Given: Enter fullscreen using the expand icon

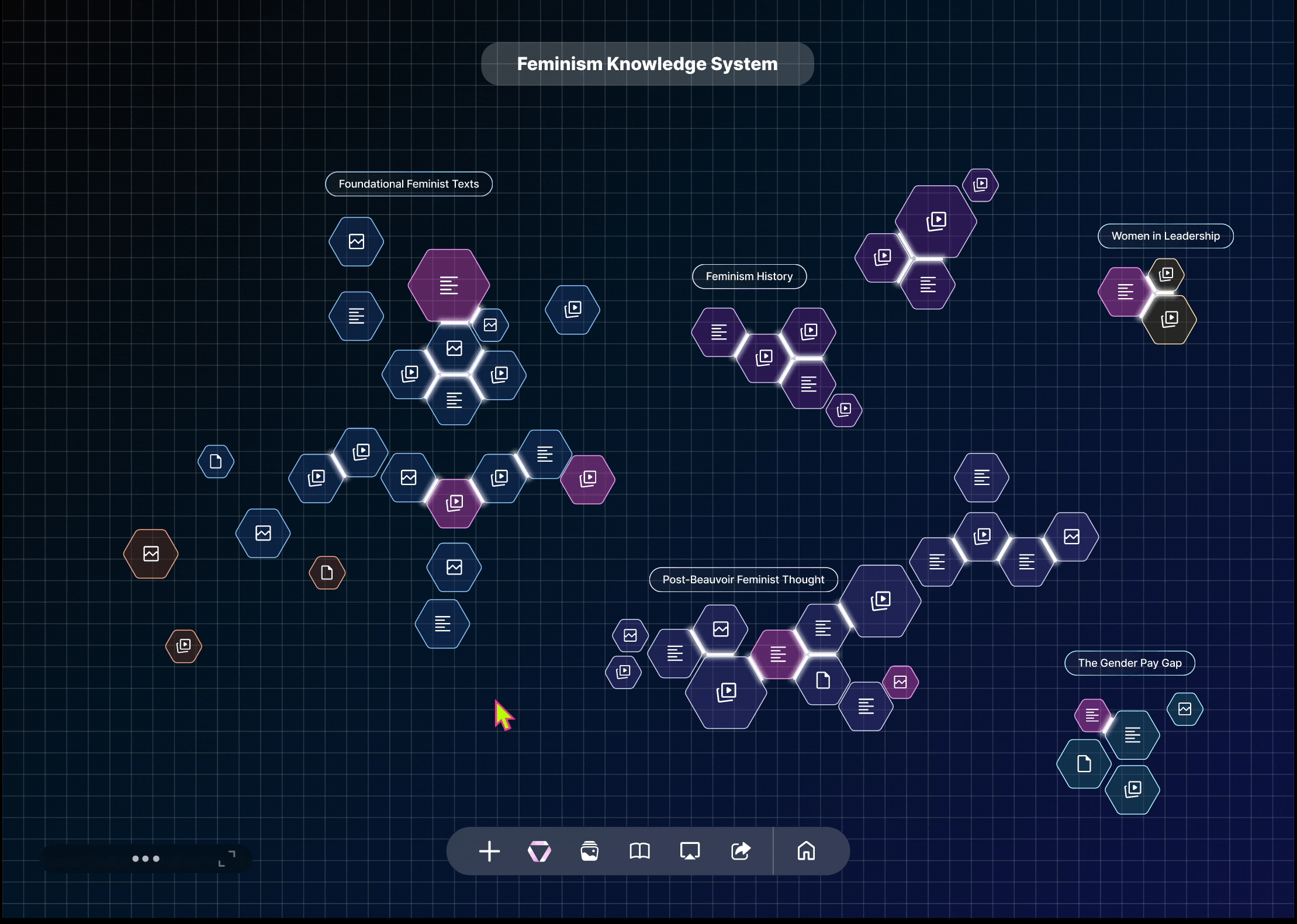Looking at the screenshot, I should 229,857.
